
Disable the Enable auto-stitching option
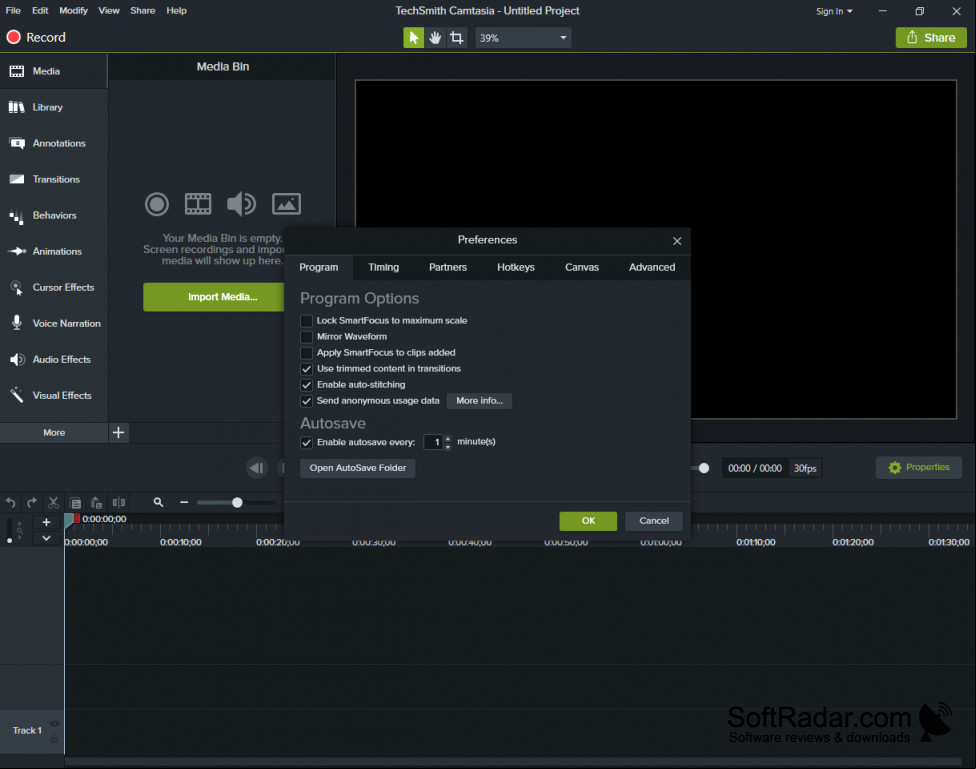click(x=306, y=385)
